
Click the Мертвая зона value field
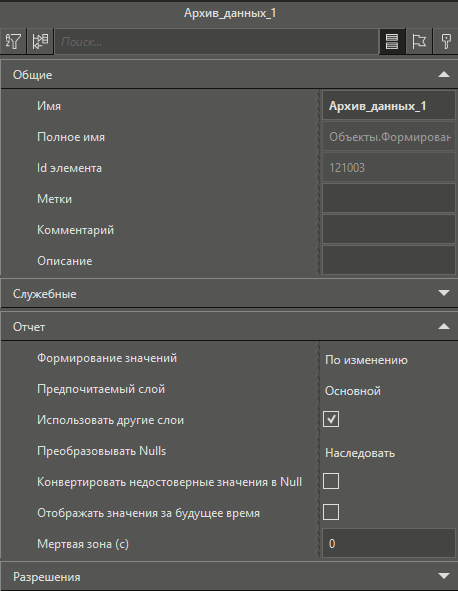point(389,543)
